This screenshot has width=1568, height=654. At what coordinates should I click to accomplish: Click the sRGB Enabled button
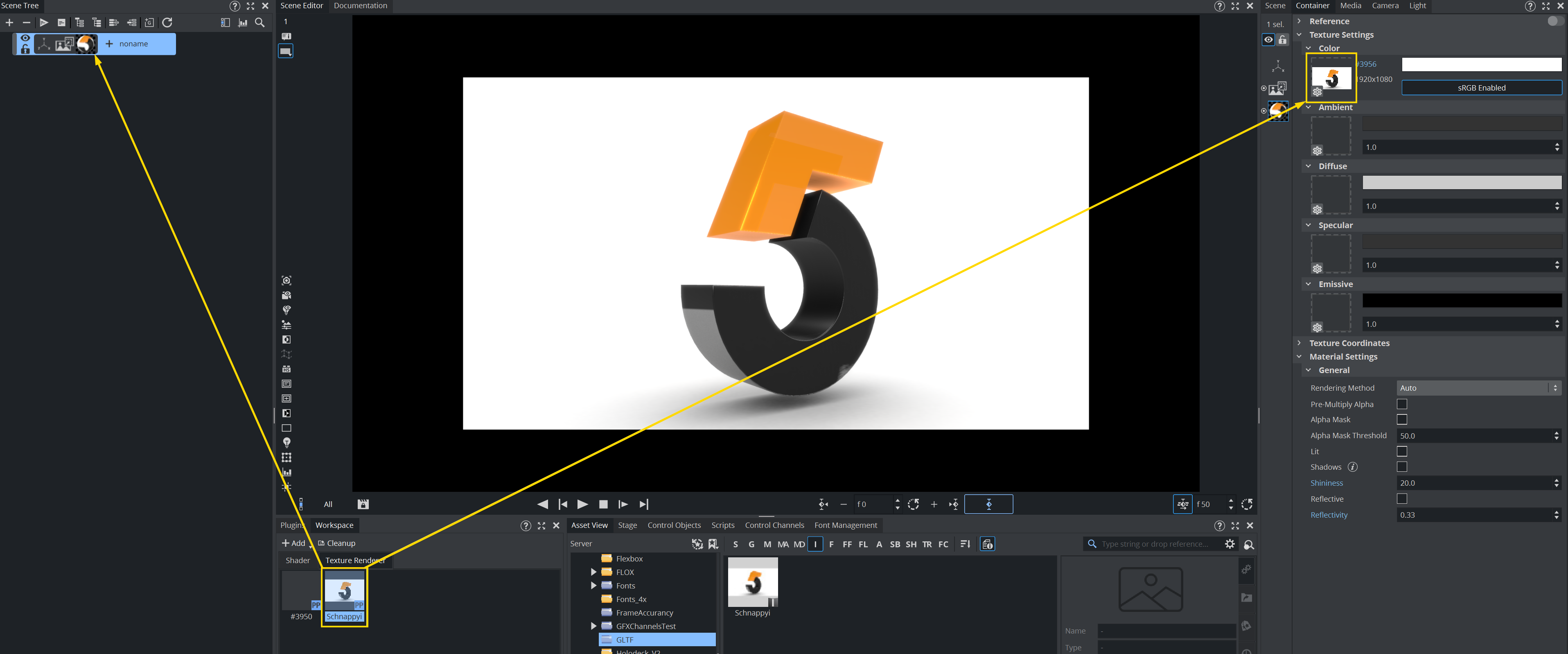[x=1481, y=88]
